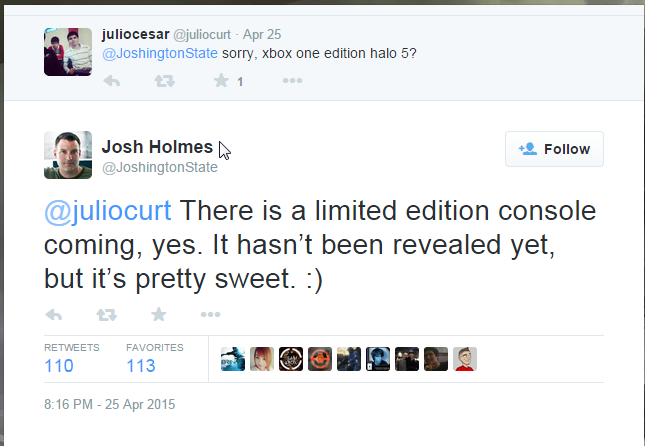Viewport: 645px width, 446px height.
Task: Favorite Josh Holmes' tweet with the star
Action: tap(158, 314)
